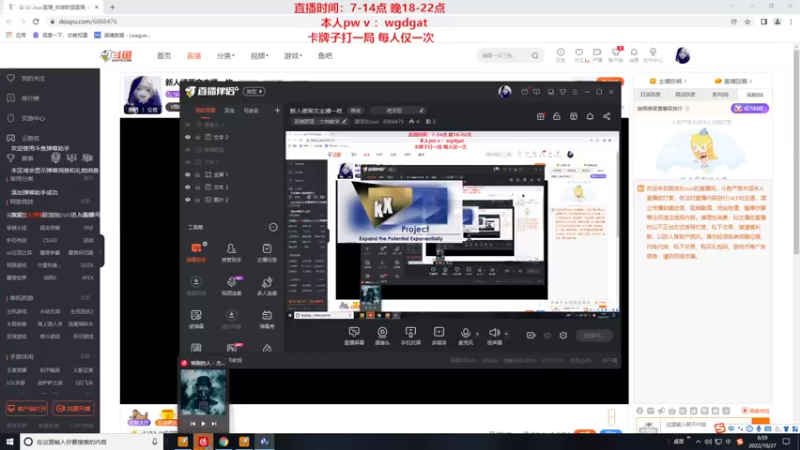The width and height of the screenshot is (800, 450).
Task: Toggle lock on 文本 2 layer
Action: [197, 137]
